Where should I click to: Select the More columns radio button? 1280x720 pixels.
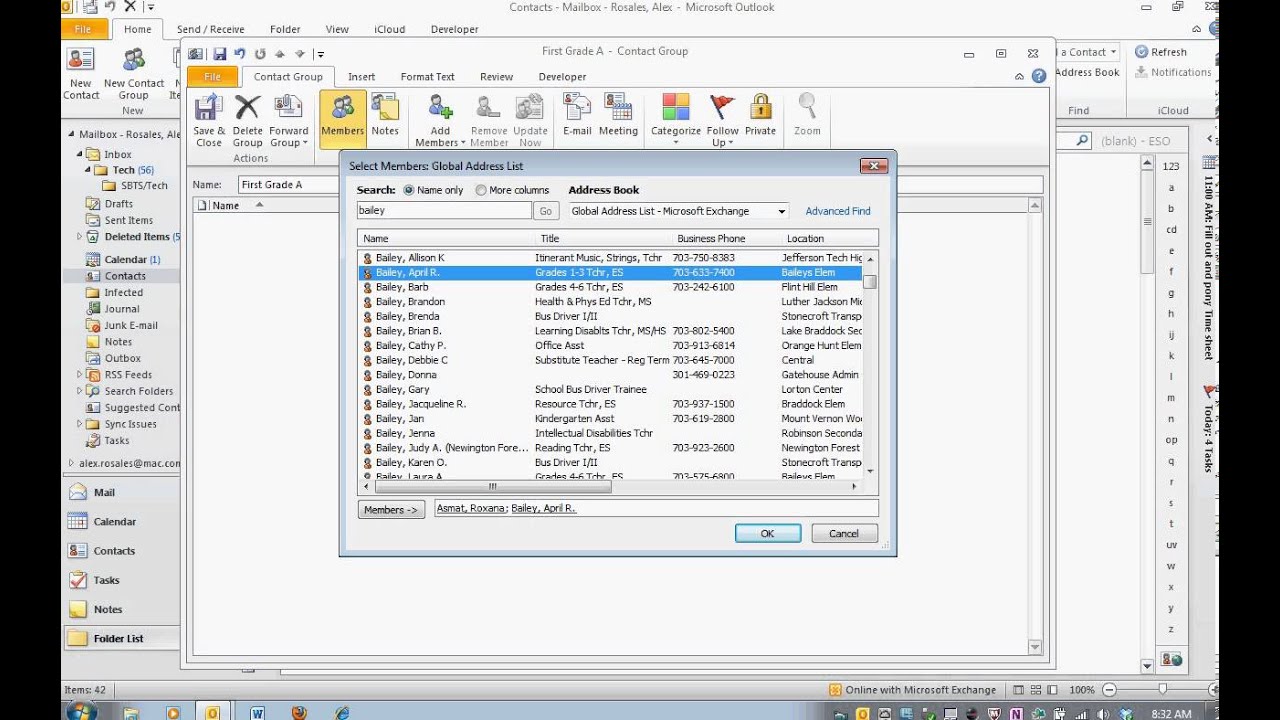[479, 189]
